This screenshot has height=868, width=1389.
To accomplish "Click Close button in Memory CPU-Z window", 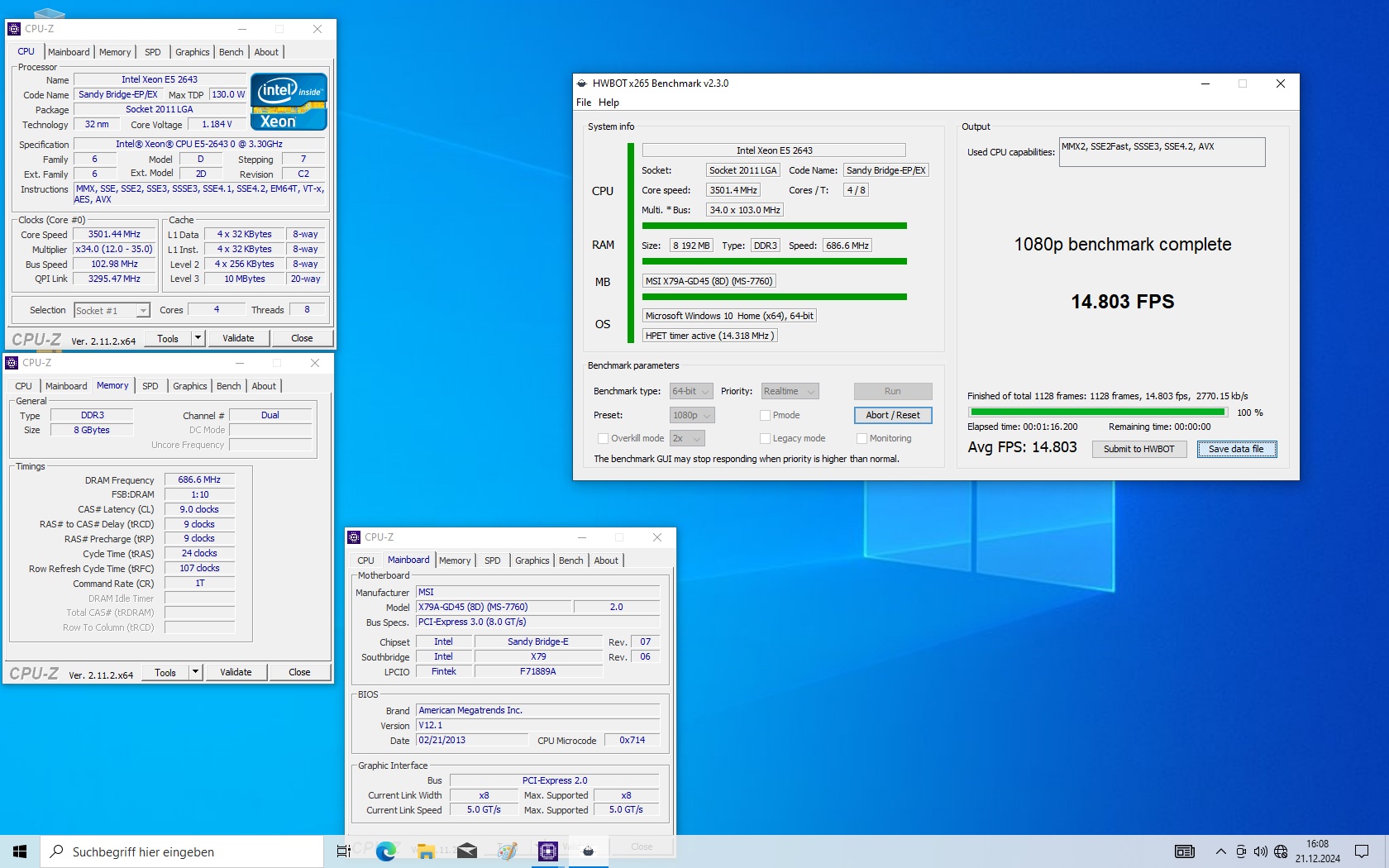I will (x=299, y=672).
